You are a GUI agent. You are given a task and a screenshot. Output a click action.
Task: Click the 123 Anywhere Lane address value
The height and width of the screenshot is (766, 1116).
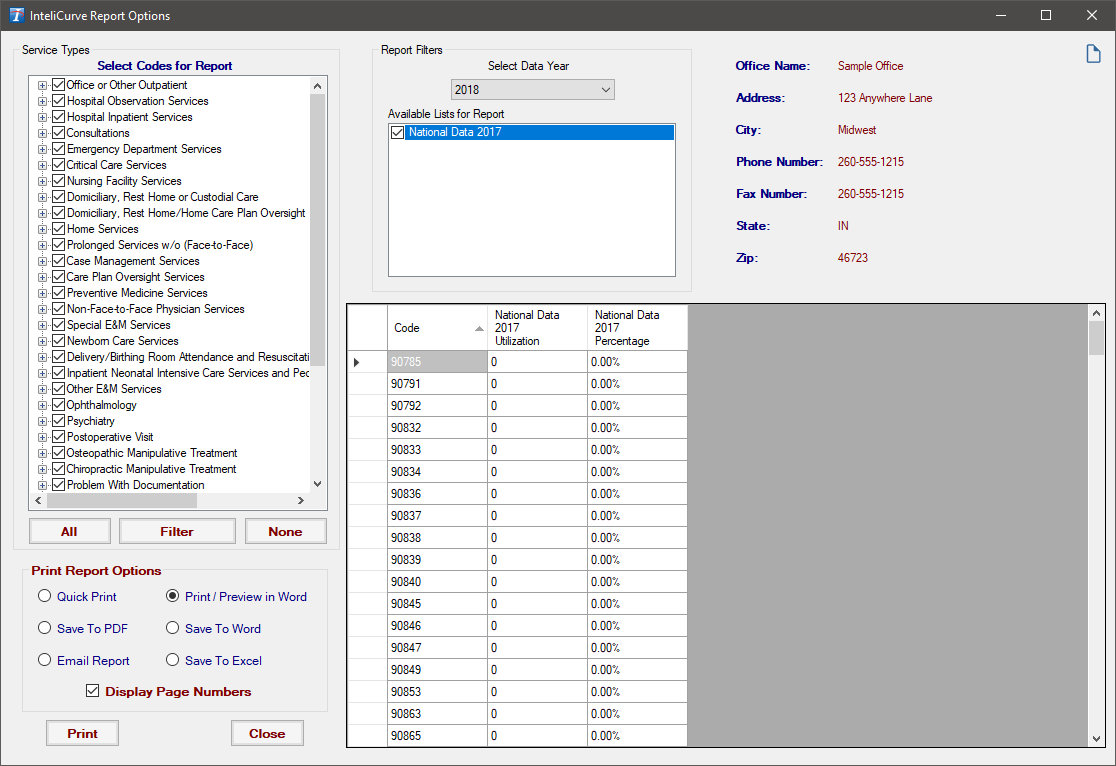(885, 98)
